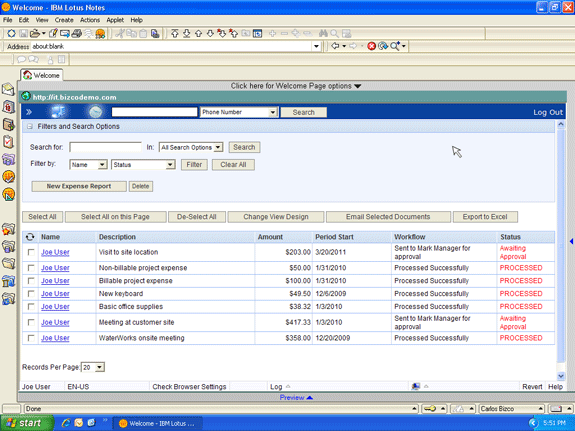
Task: Click the Log Out link
Action: (548, 113)
